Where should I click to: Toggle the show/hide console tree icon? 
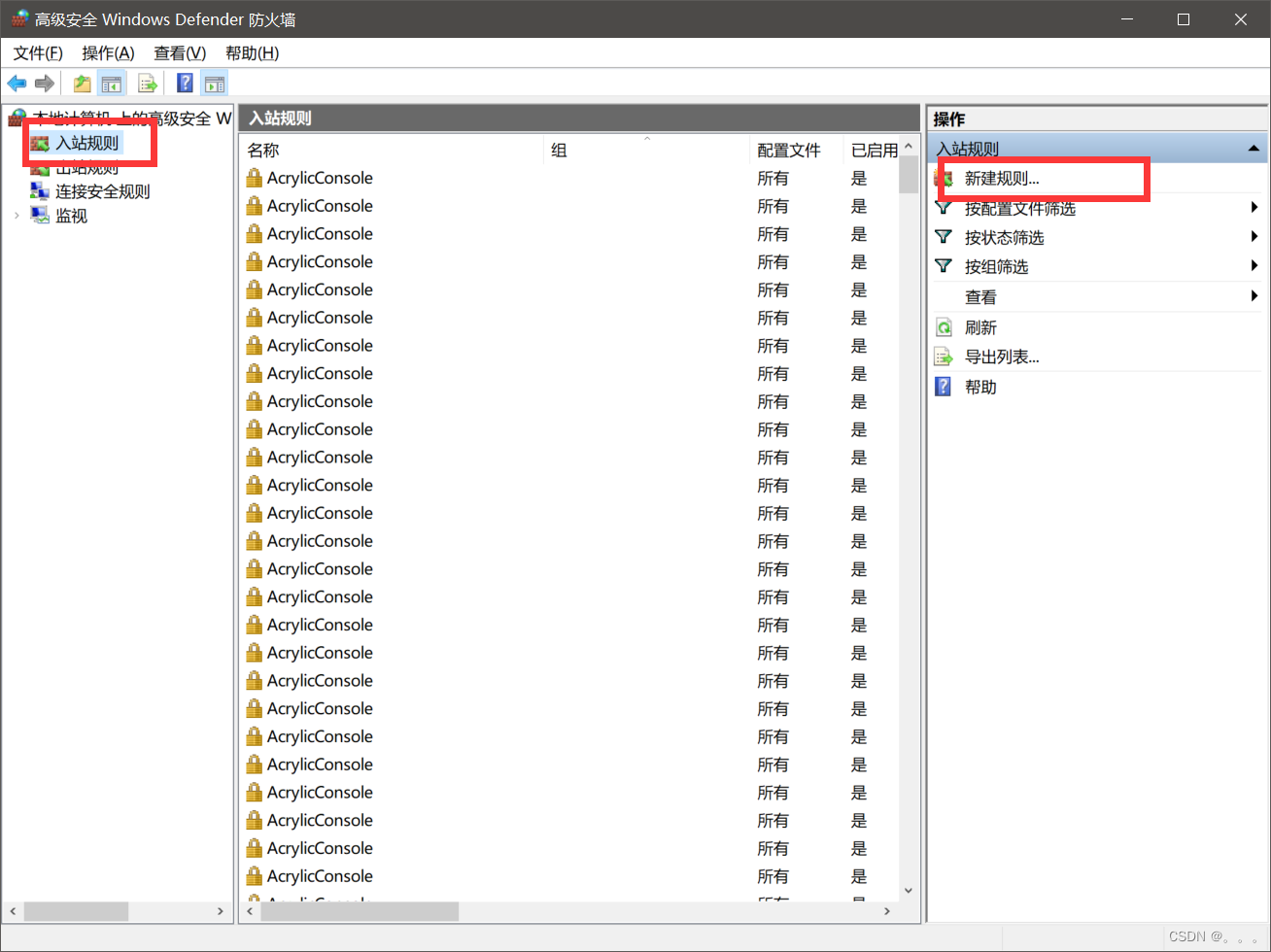112,84
